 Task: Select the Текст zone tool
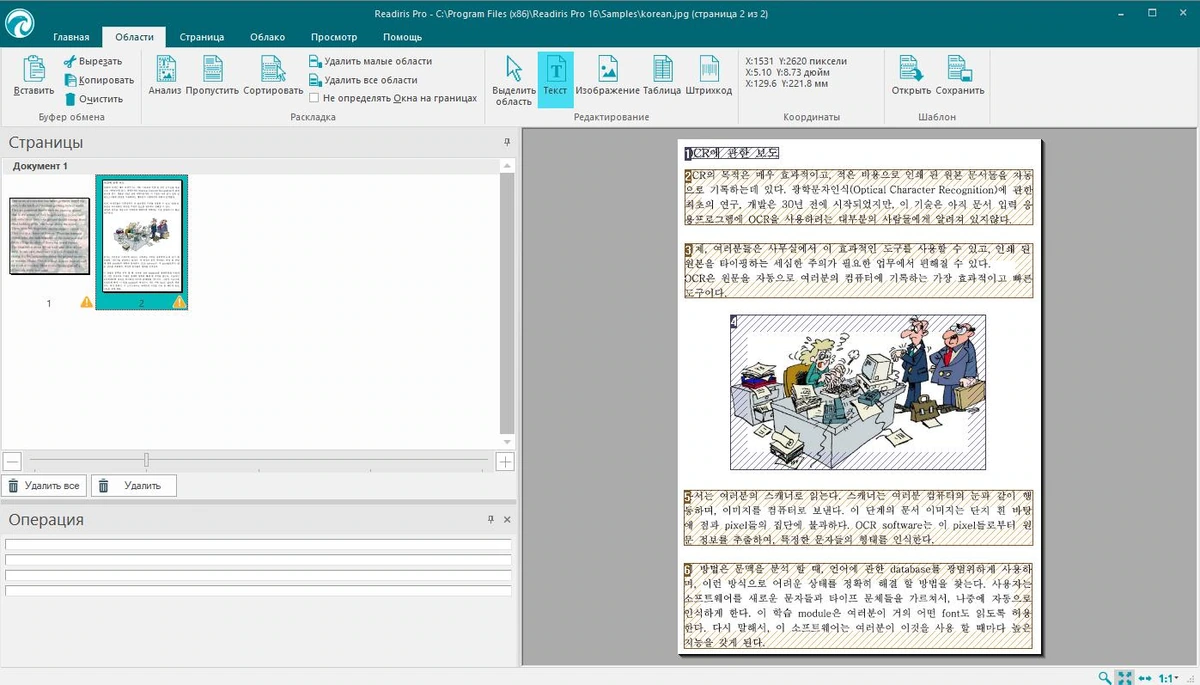555,78
